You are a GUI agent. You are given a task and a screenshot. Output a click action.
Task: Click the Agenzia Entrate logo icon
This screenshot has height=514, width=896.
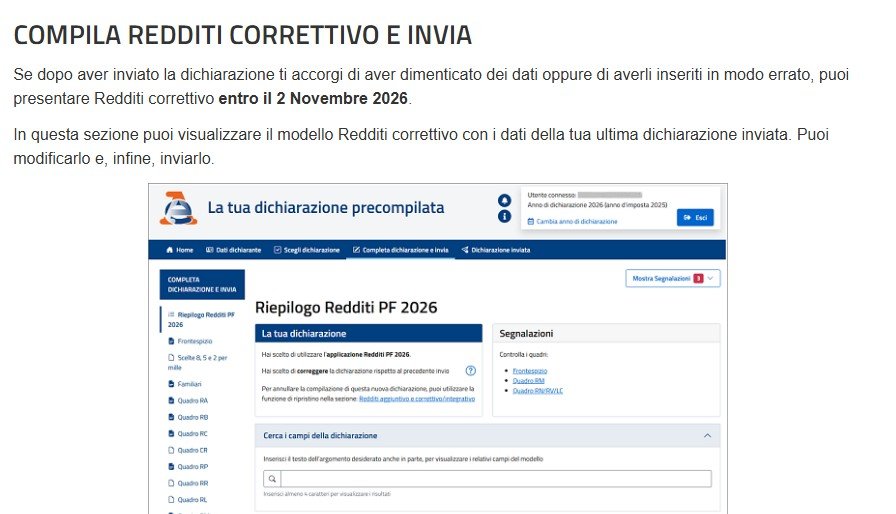click(178, 208)
